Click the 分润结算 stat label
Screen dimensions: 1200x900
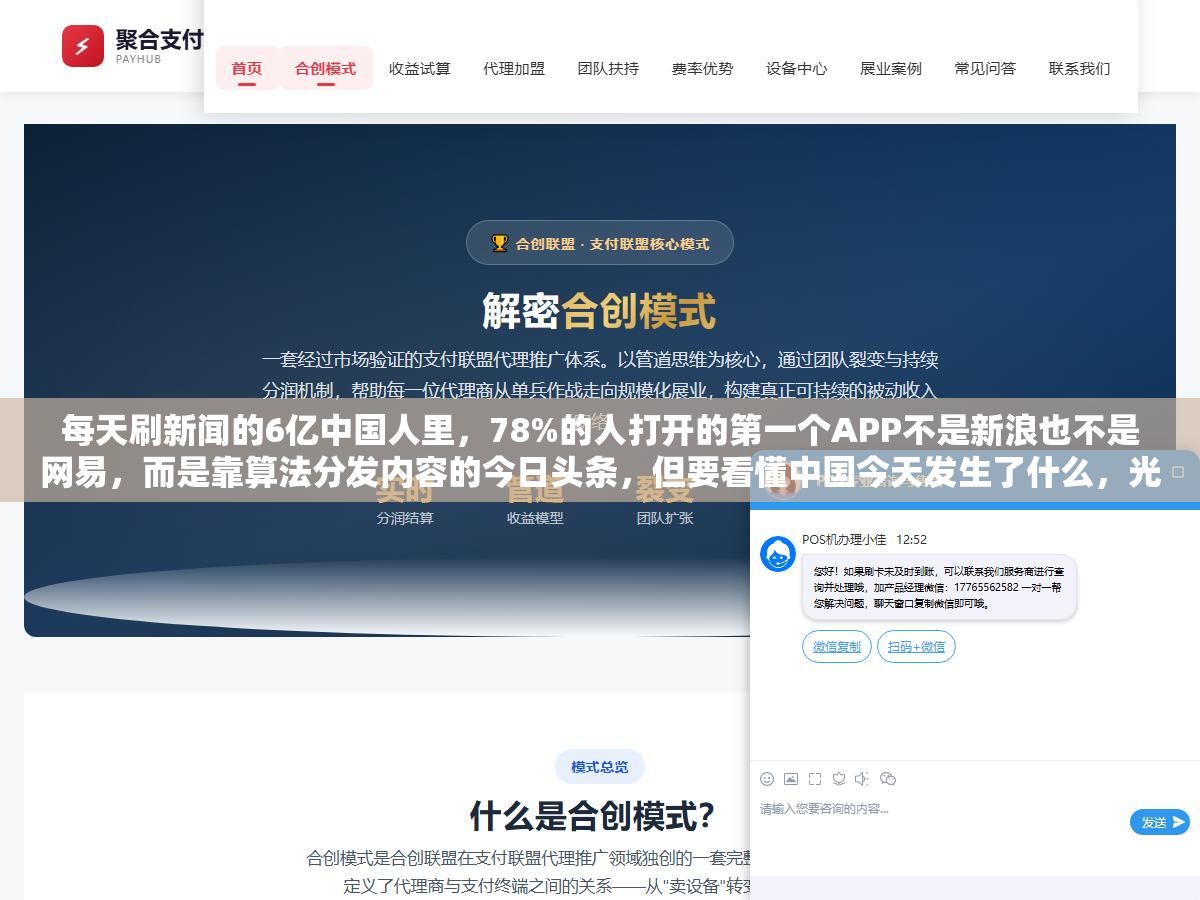click(405, 518)
